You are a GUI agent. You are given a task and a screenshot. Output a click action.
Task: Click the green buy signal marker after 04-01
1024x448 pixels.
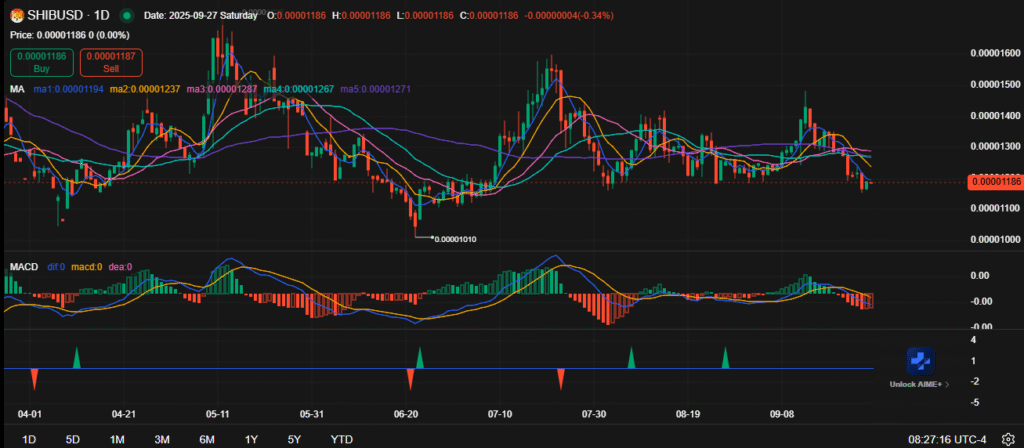[77, 358]
